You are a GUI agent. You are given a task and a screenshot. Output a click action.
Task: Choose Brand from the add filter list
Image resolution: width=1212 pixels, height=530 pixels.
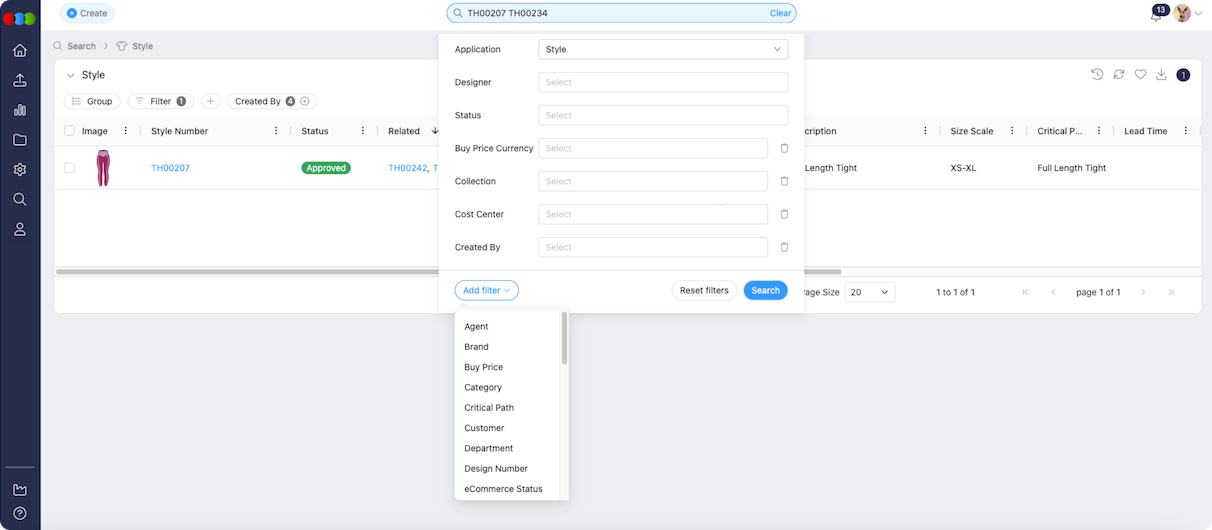[476, 347]
